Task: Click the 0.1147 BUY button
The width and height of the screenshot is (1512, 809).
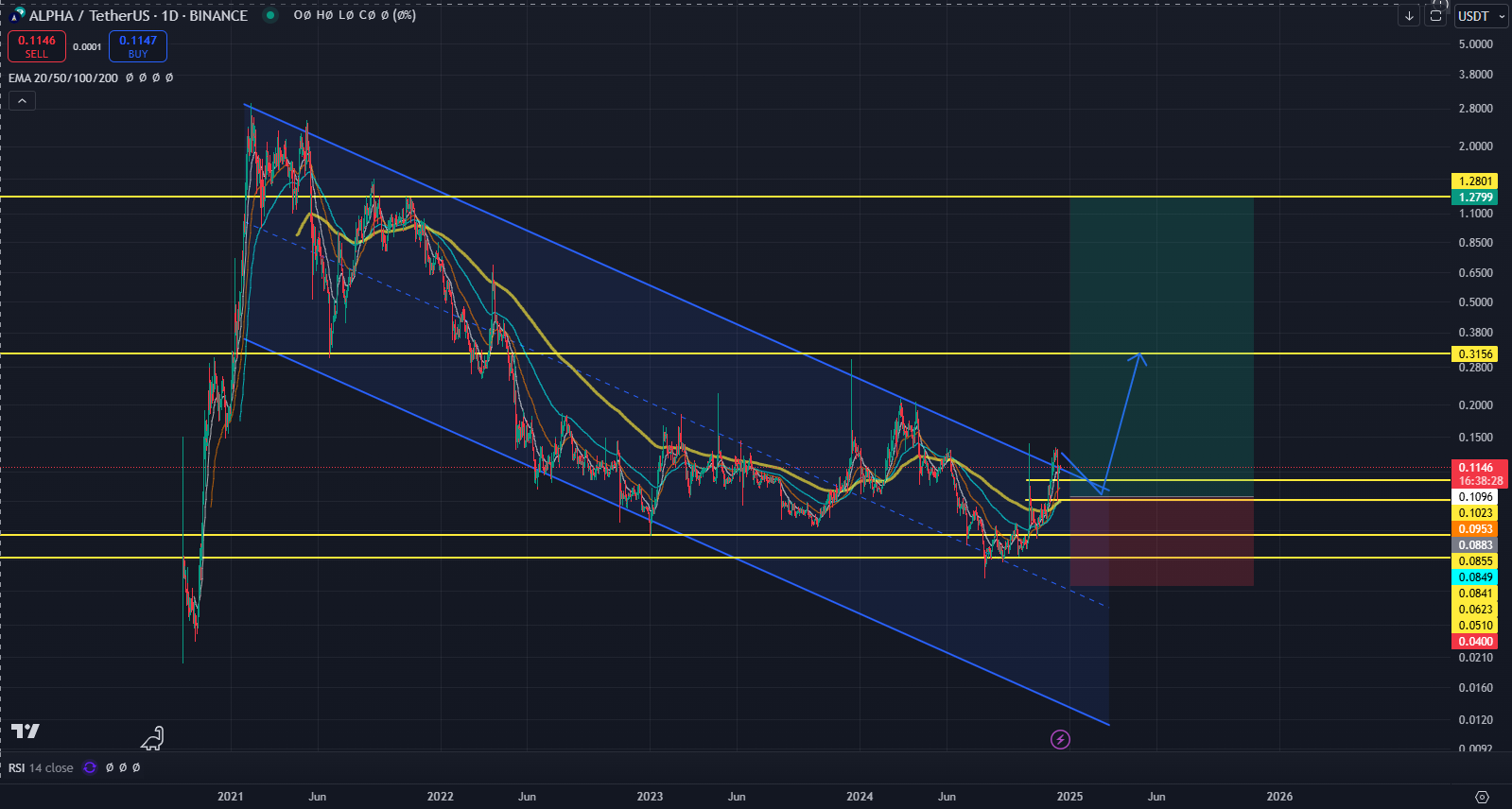Action: pos(138,46)
